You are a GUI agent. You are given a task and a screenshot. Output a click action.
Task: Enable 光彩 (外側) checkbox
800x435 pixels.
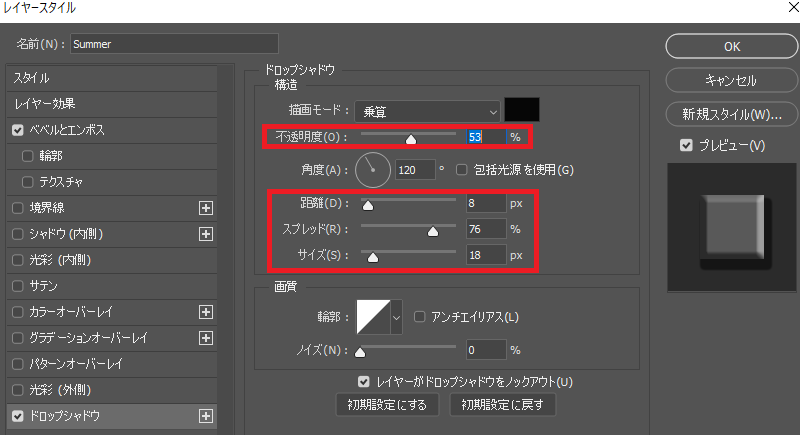[18, 390]
